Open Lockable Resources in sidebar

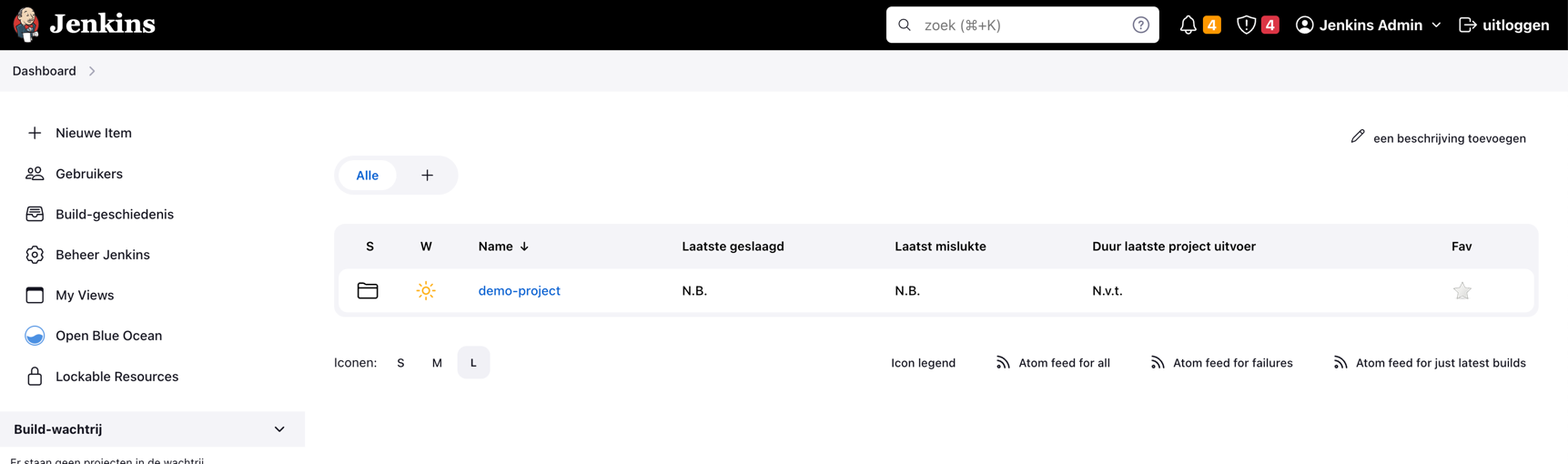pyautogui.click(x=117, y=377)
